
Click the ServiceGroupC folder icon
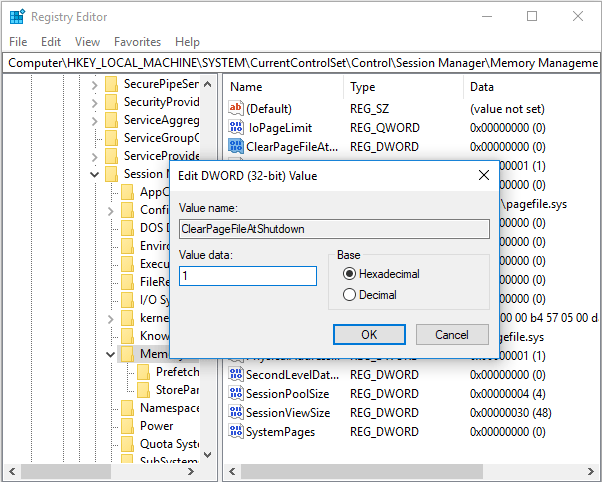tap(111, 138)
